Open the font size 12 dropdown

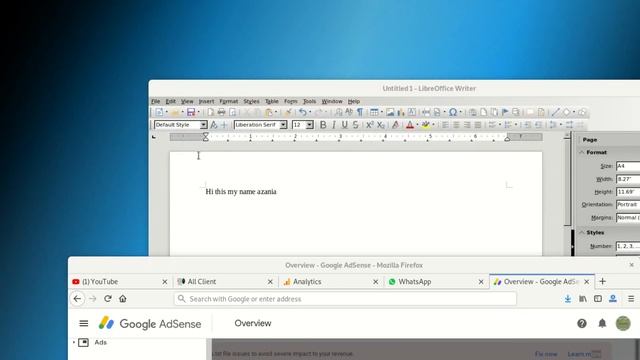point(310,125)
